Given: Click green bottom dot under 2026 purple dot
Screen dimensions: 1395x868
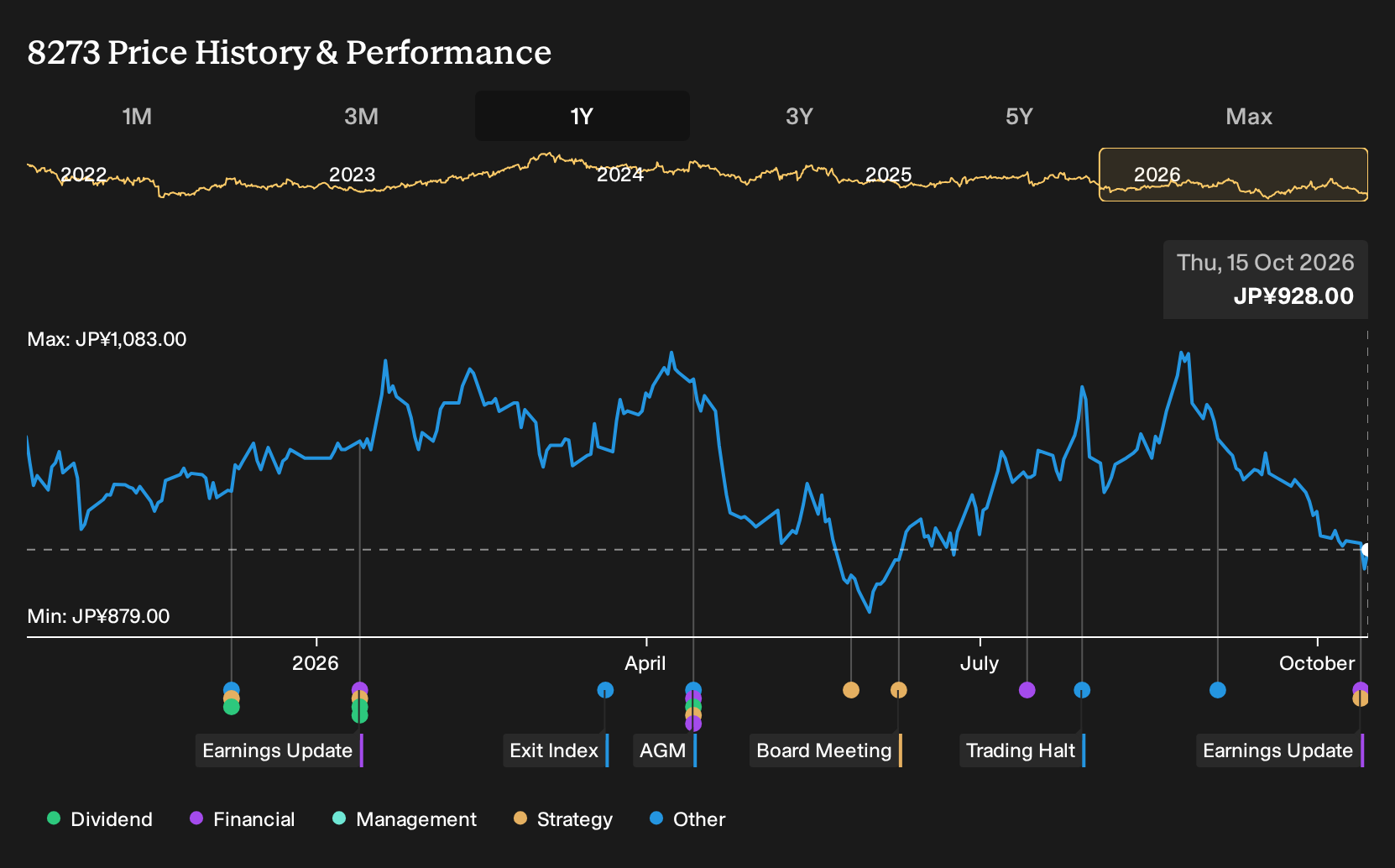Looking at the screenshot, I should pos(360,716).
